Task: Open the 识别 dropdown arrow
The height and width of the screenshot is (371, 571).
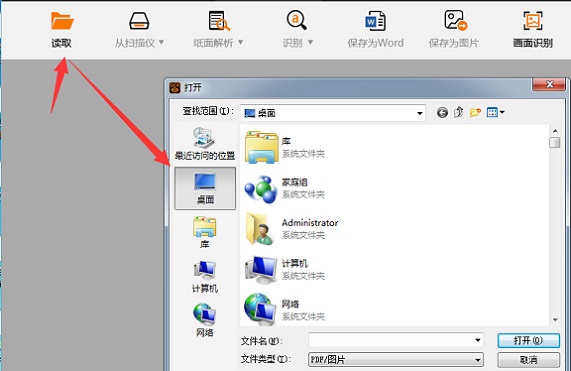Action: [x=310, y=42]
